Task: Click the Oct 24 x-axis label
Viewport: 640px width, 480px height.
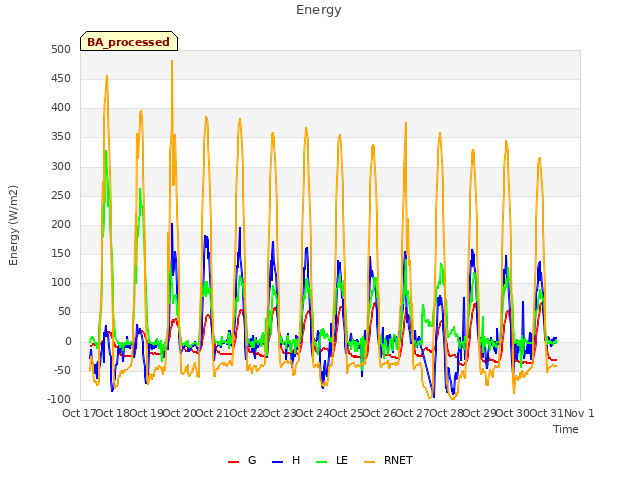Action: pos(312,413)
